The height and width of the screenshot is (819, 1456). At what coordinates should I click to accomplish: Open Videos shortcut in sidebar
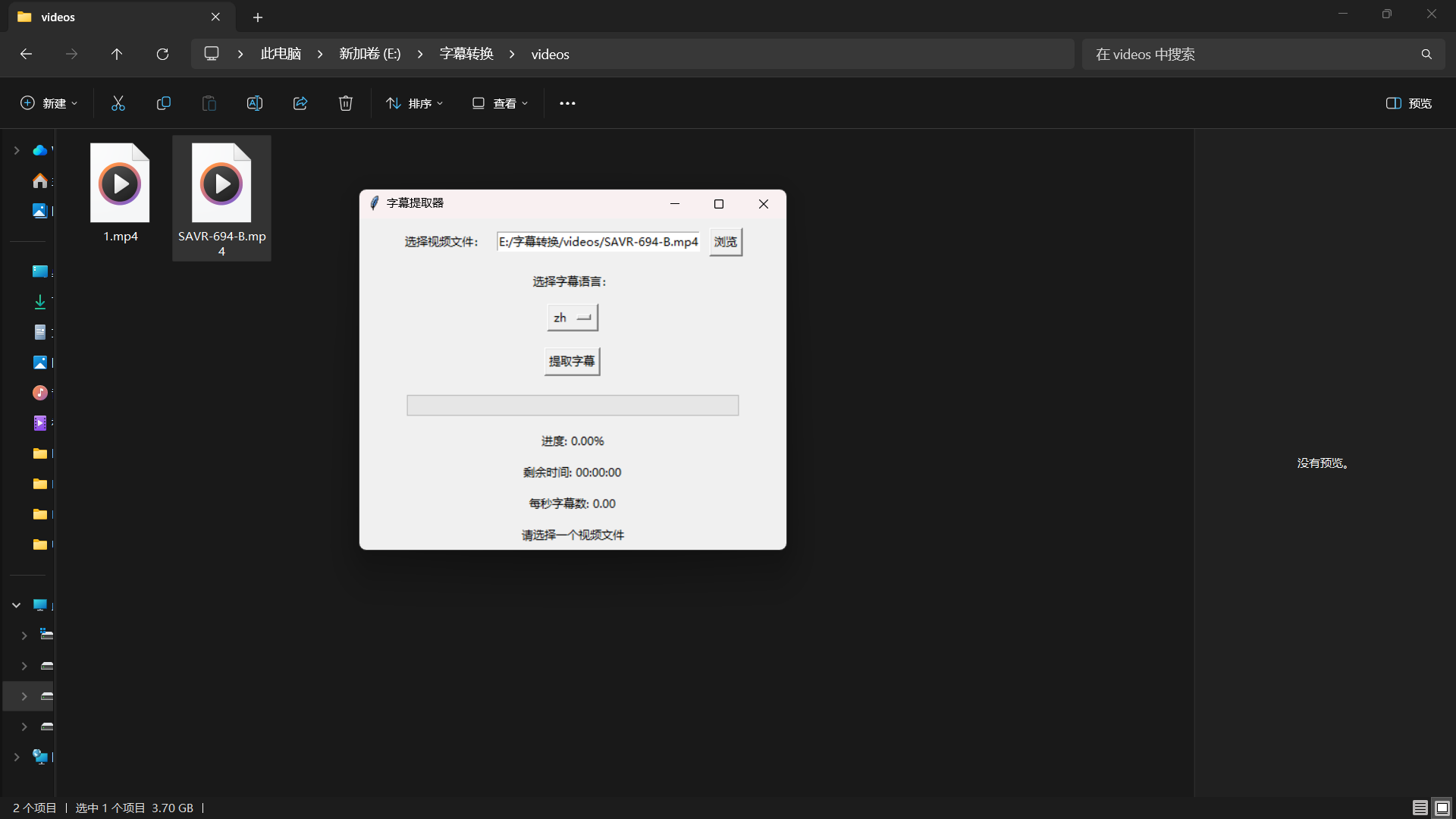[x=40, y=423]
